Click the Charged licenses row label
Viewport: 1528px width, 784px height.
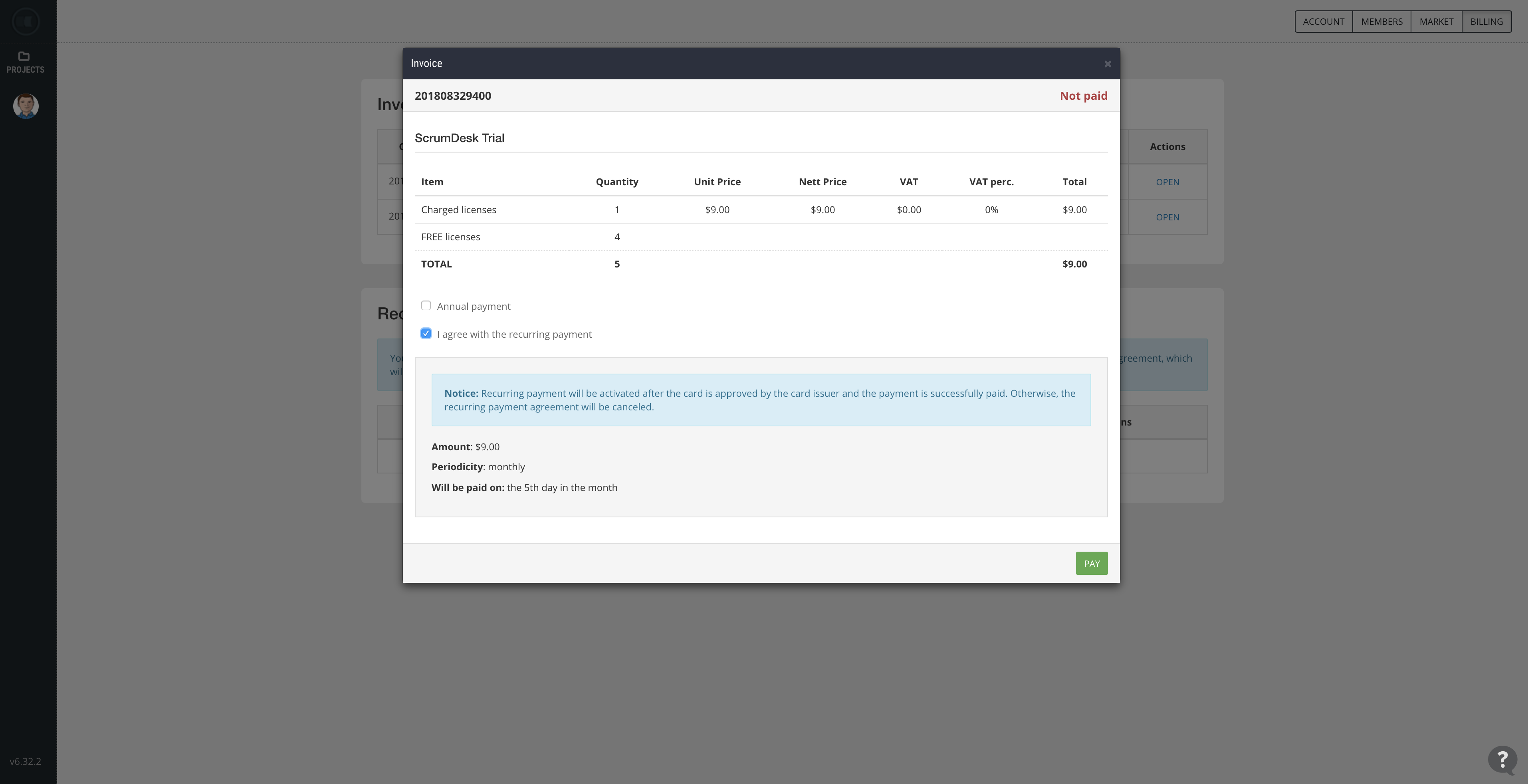458,210
